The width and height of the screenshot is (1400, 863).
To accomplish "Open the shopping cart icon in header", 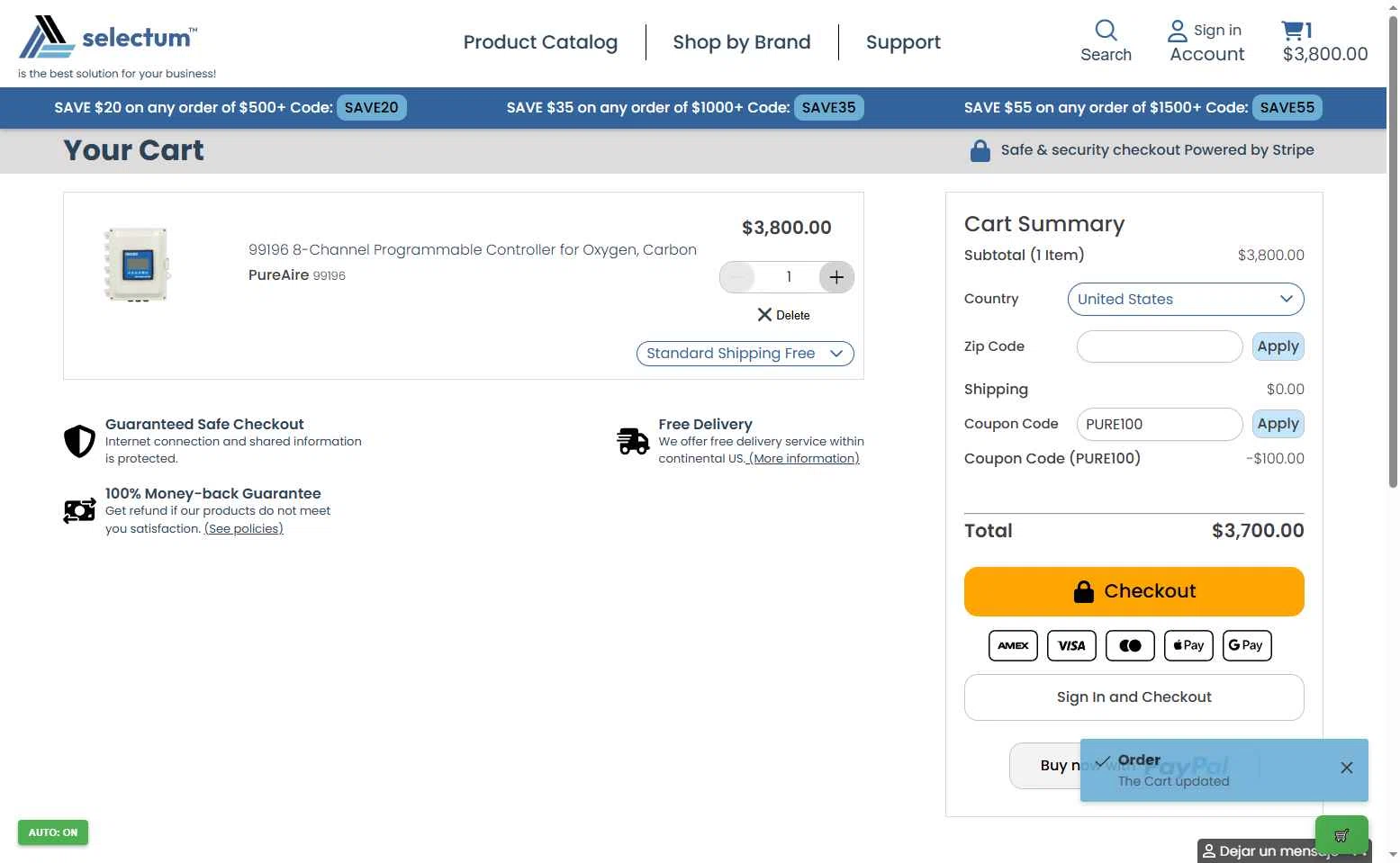I will pyautogui.click(x=1292, y=31).
